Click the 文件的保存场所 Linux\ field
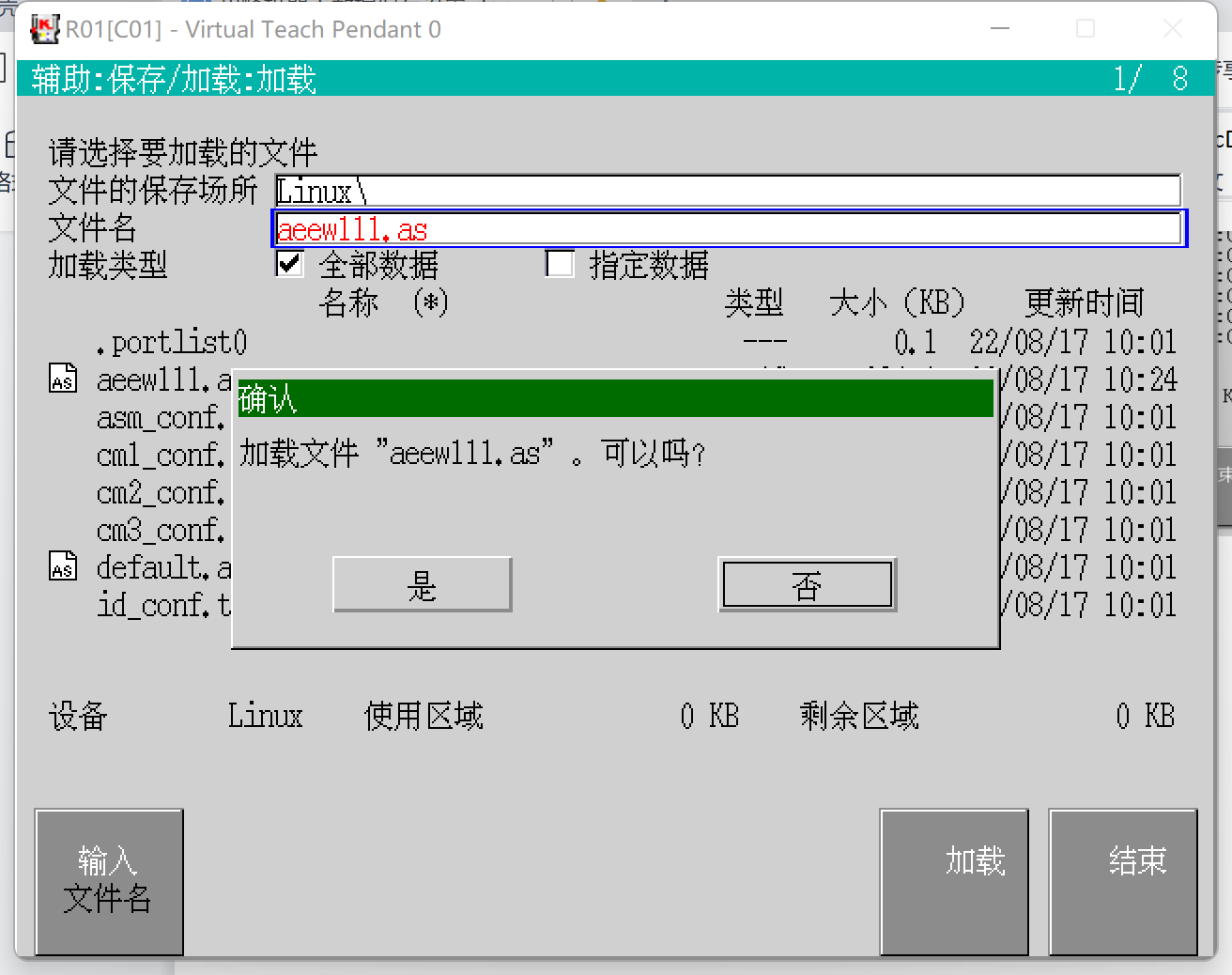The height and width of the screenshot is (975, 1232). (x=728, y=191)
